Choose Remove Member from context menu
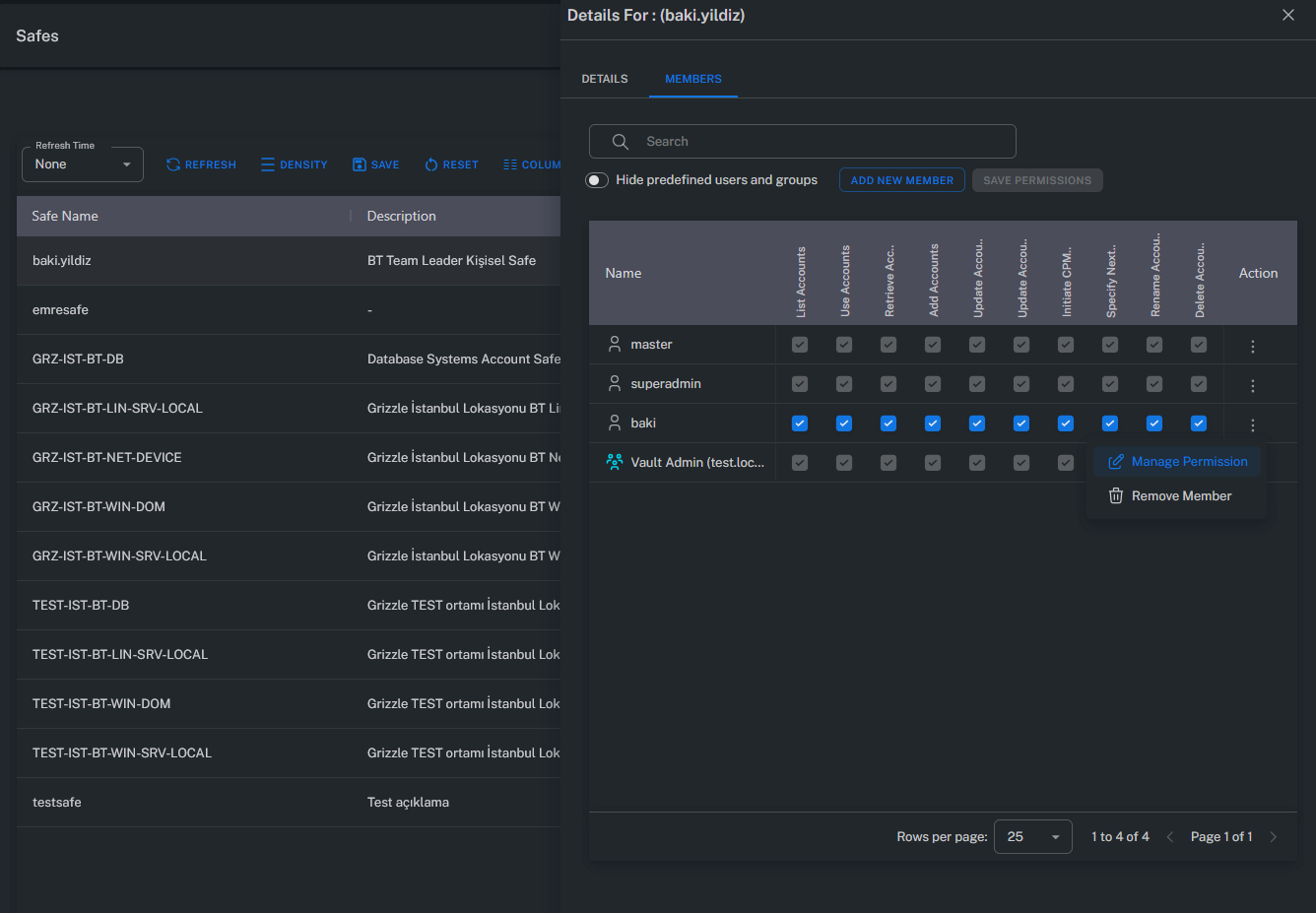The image size is (1316, 913). point(1170,496)
